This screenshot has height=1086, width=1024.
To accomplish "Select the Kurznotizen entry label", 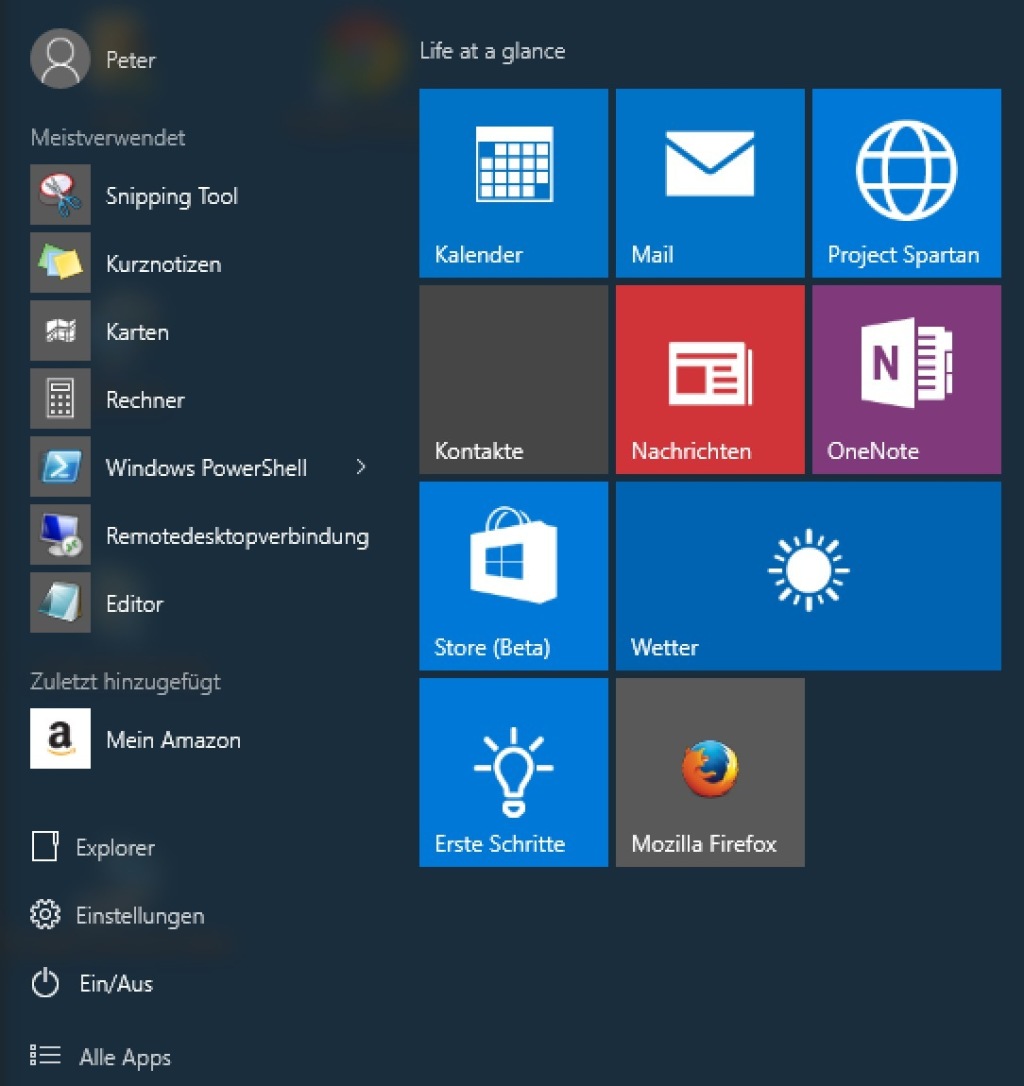I will tap(164, 264).
